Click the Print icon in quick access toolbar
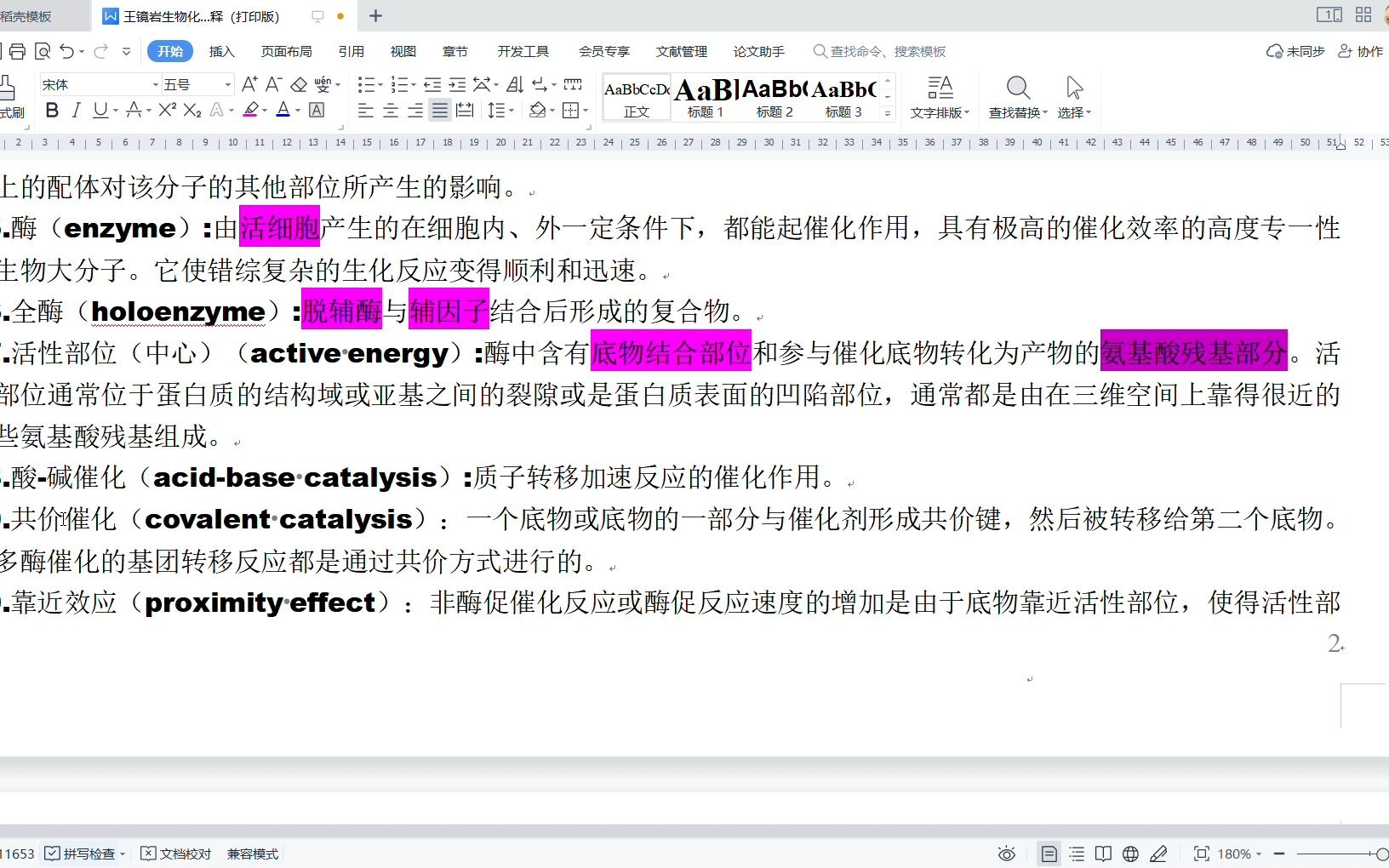 [x=17, y=51]
